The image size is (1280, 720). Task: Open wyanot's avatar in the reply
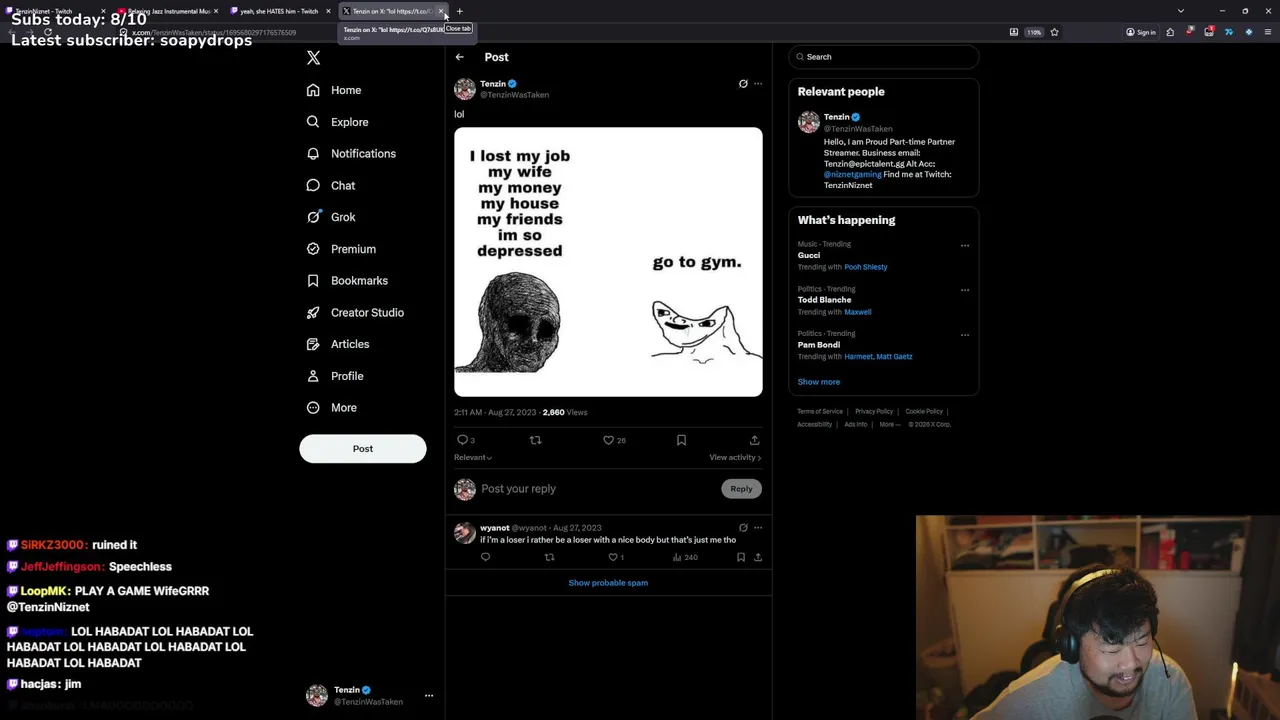[x=465, y=533]
